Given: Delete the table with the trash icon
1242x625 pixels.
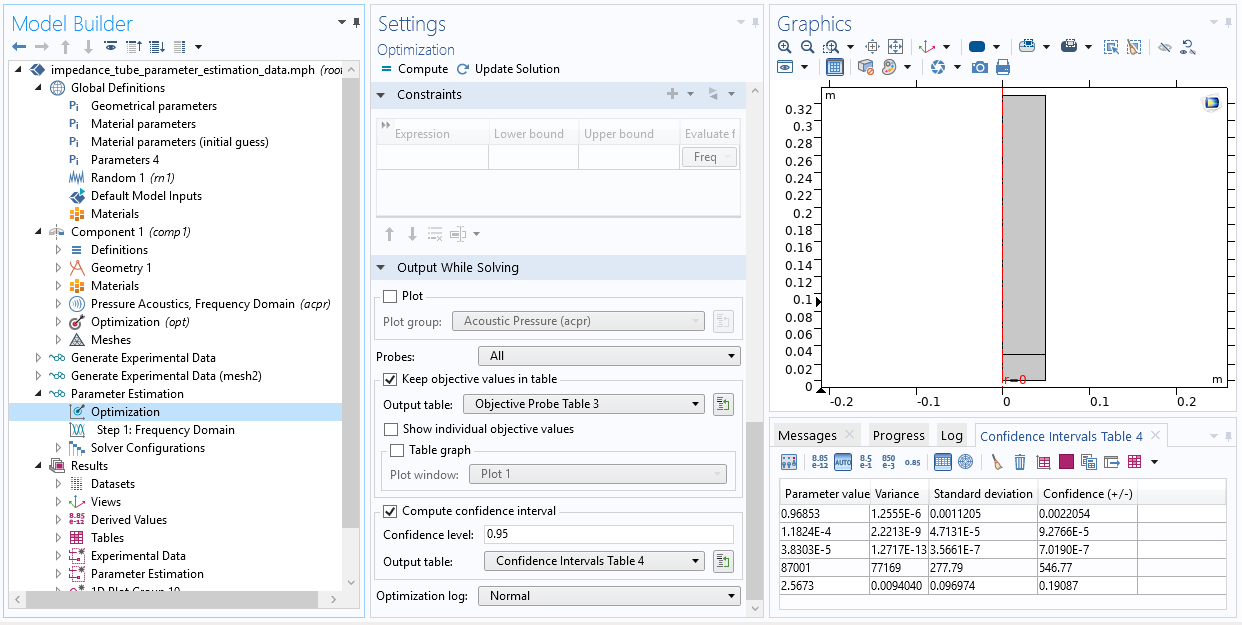Looking at the screenshot, I should 1020,462.
